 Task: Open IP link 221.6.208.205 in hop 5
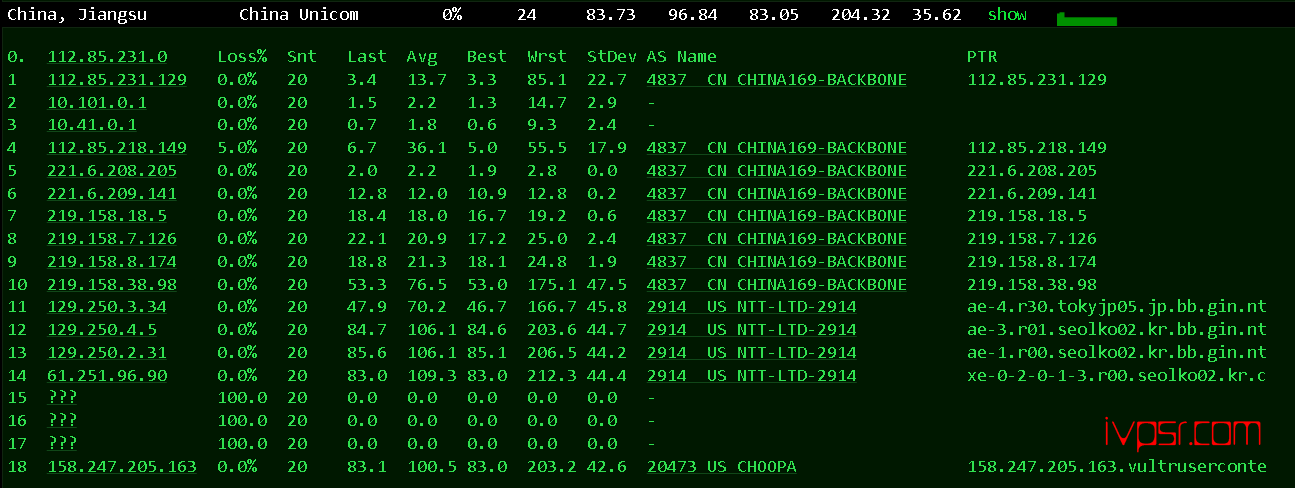point(112,171)
